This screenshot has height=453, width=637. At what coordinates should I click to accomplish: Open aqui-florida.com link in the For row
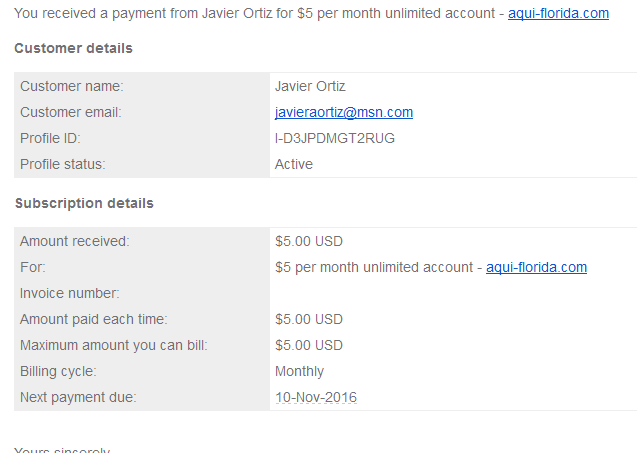point(536,267)
